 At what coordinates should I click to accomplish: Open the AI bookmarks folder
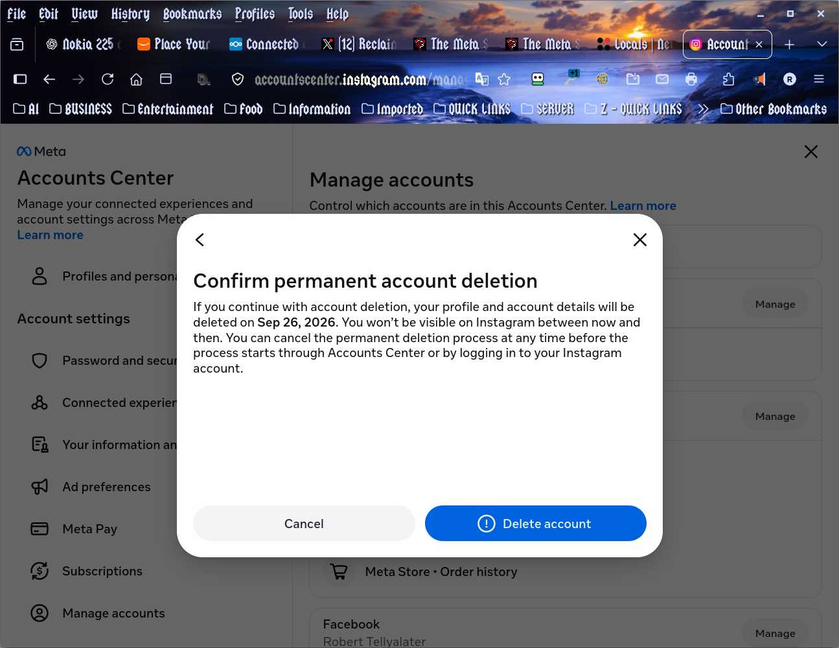coord(26,109)
